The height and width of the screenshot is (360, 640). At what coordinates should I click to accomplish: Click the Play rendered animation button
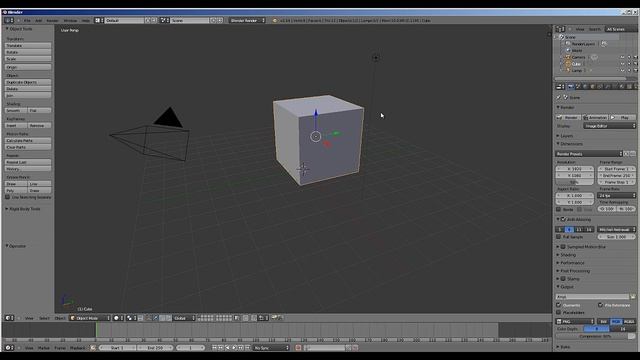(x=623, y=118)
